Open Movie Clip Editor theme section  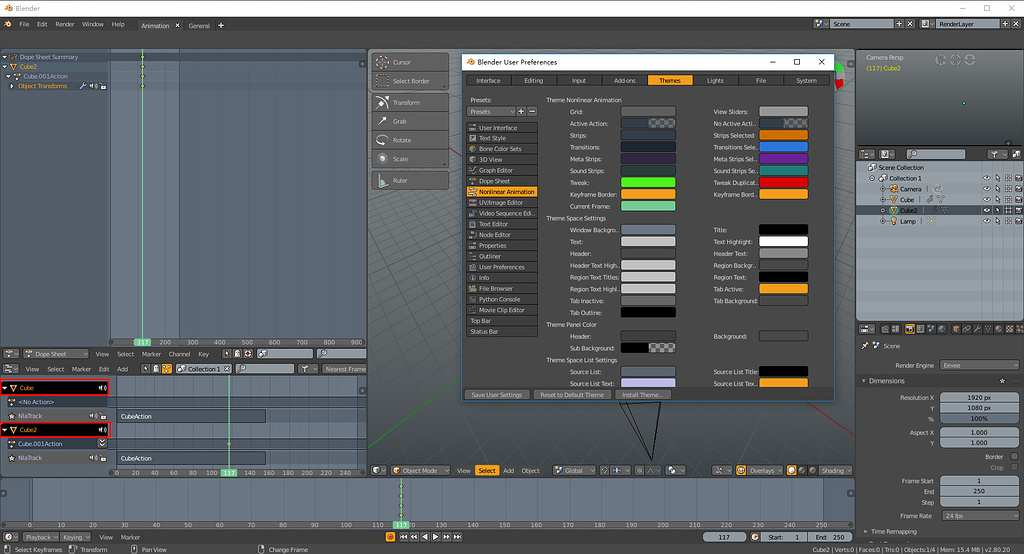point(502,310)
